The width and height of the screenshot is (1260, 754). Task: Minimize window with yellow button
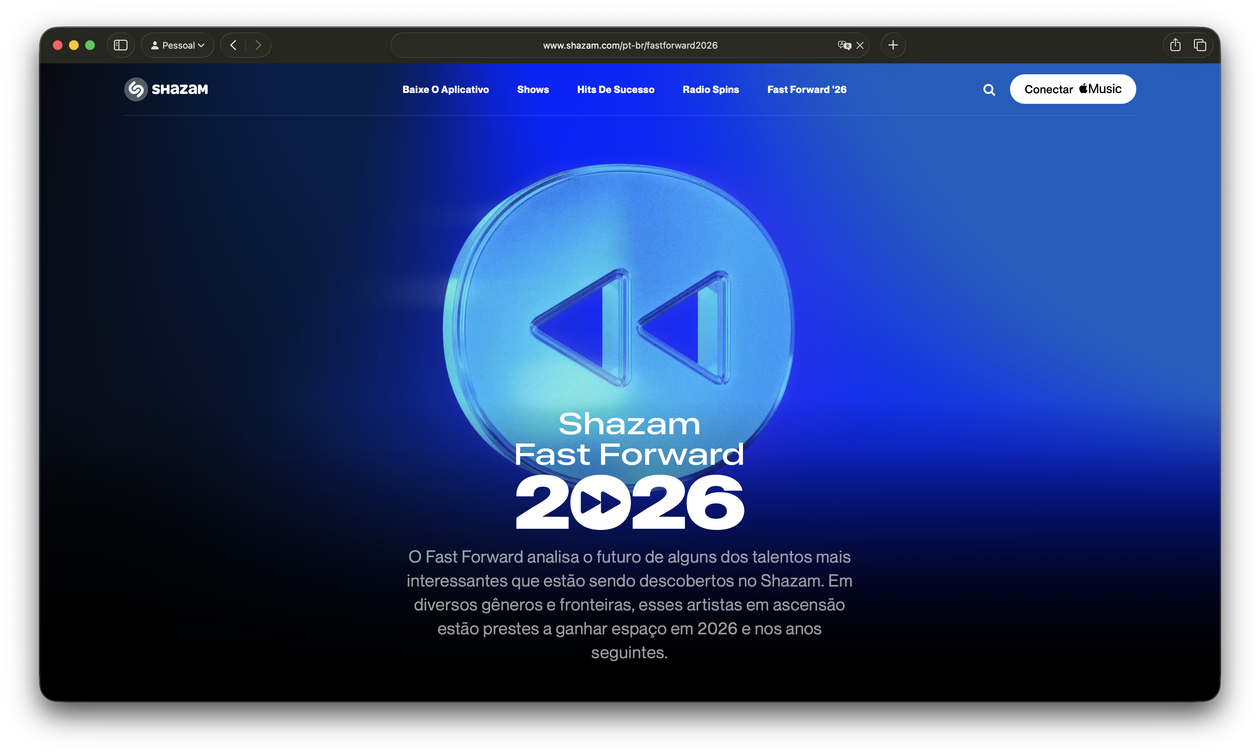click(x=74, y=45)
